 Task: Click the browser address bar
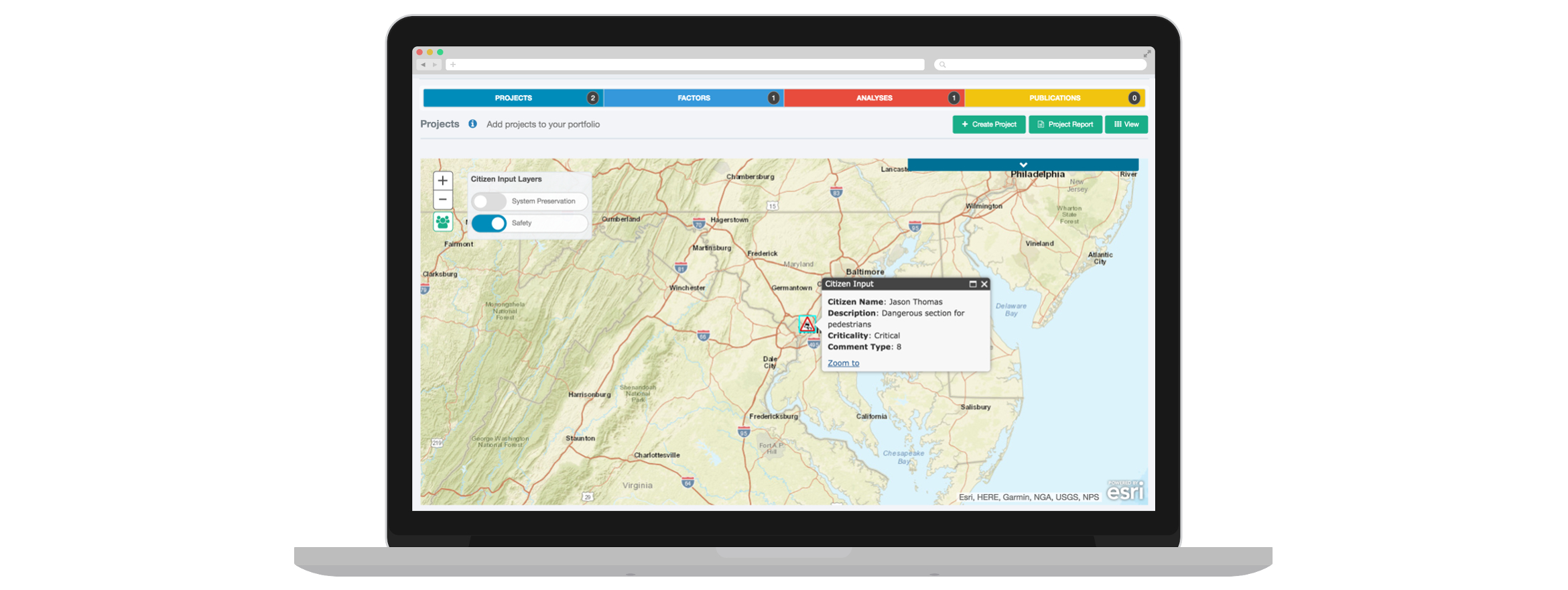coord(685,65)
